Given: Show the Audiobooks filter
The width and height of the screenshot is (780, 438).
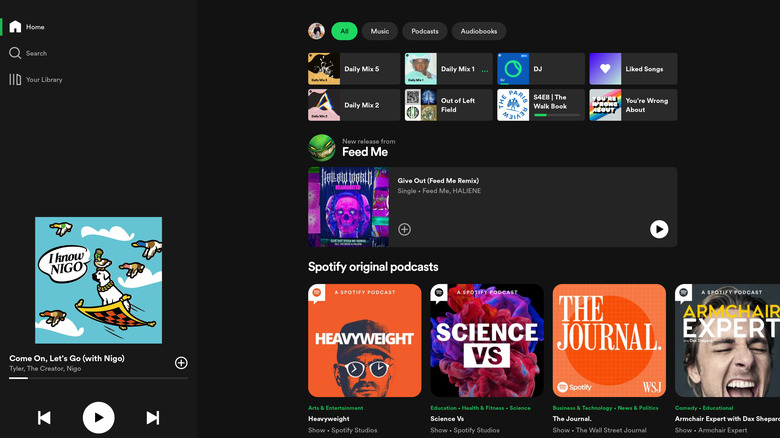Looking at the screenshot, I should (x=479, y=31).
